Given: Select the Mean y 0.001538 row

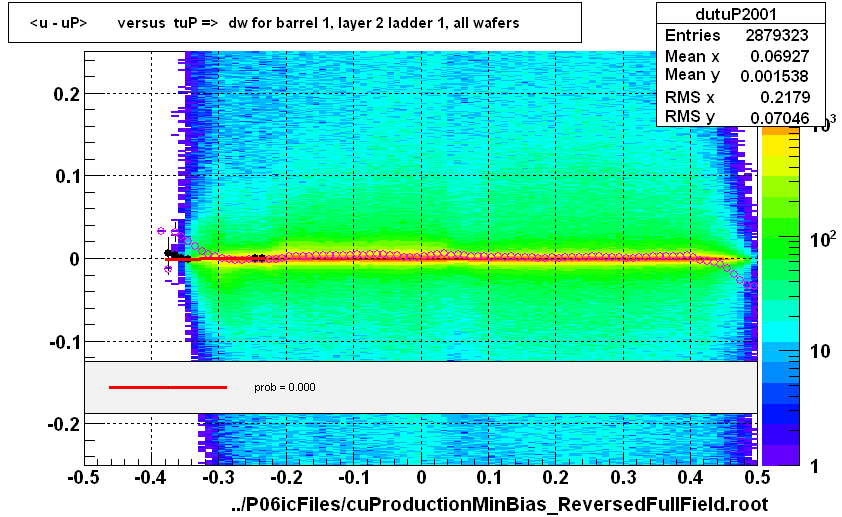Looking at the screenshot, I should 736,76.
